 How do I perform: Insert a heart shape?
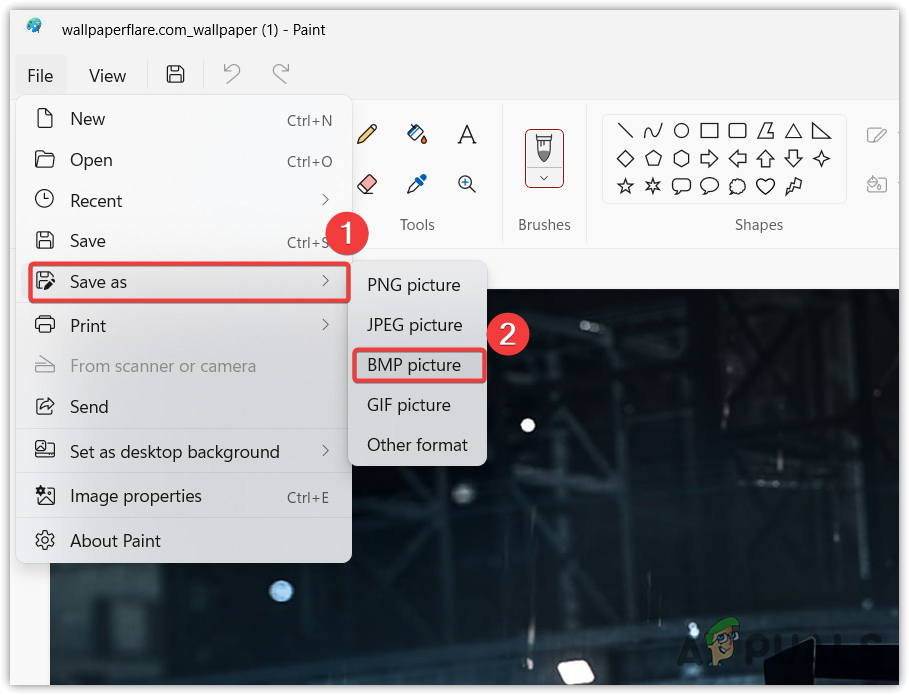765,186
